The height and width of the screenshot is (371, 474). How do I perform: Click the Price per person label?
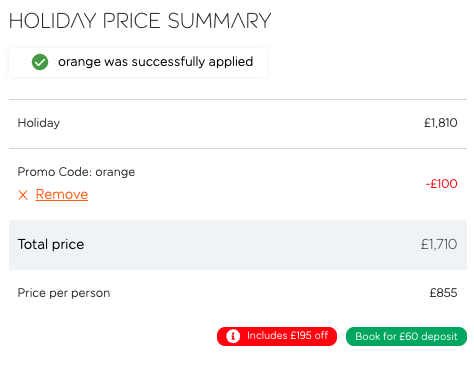[64, 293]
